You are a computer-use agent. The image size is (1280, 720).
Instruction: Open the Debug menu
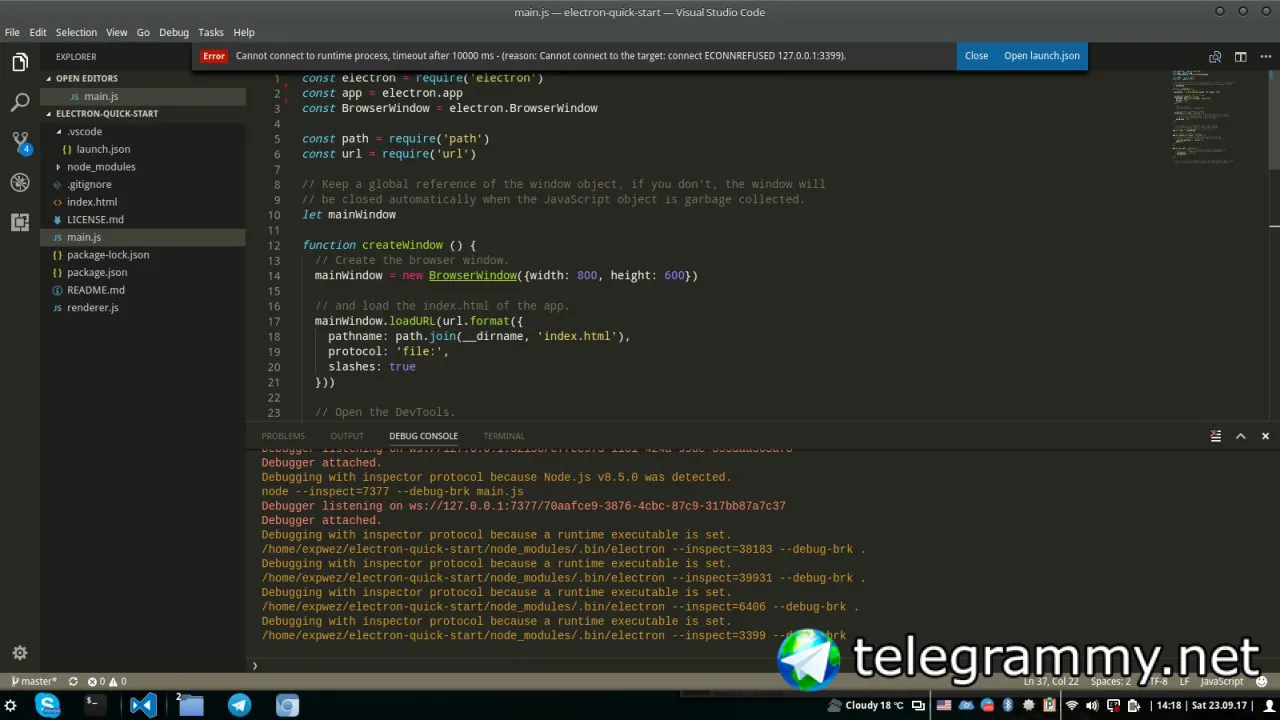(x=174, y=32)
